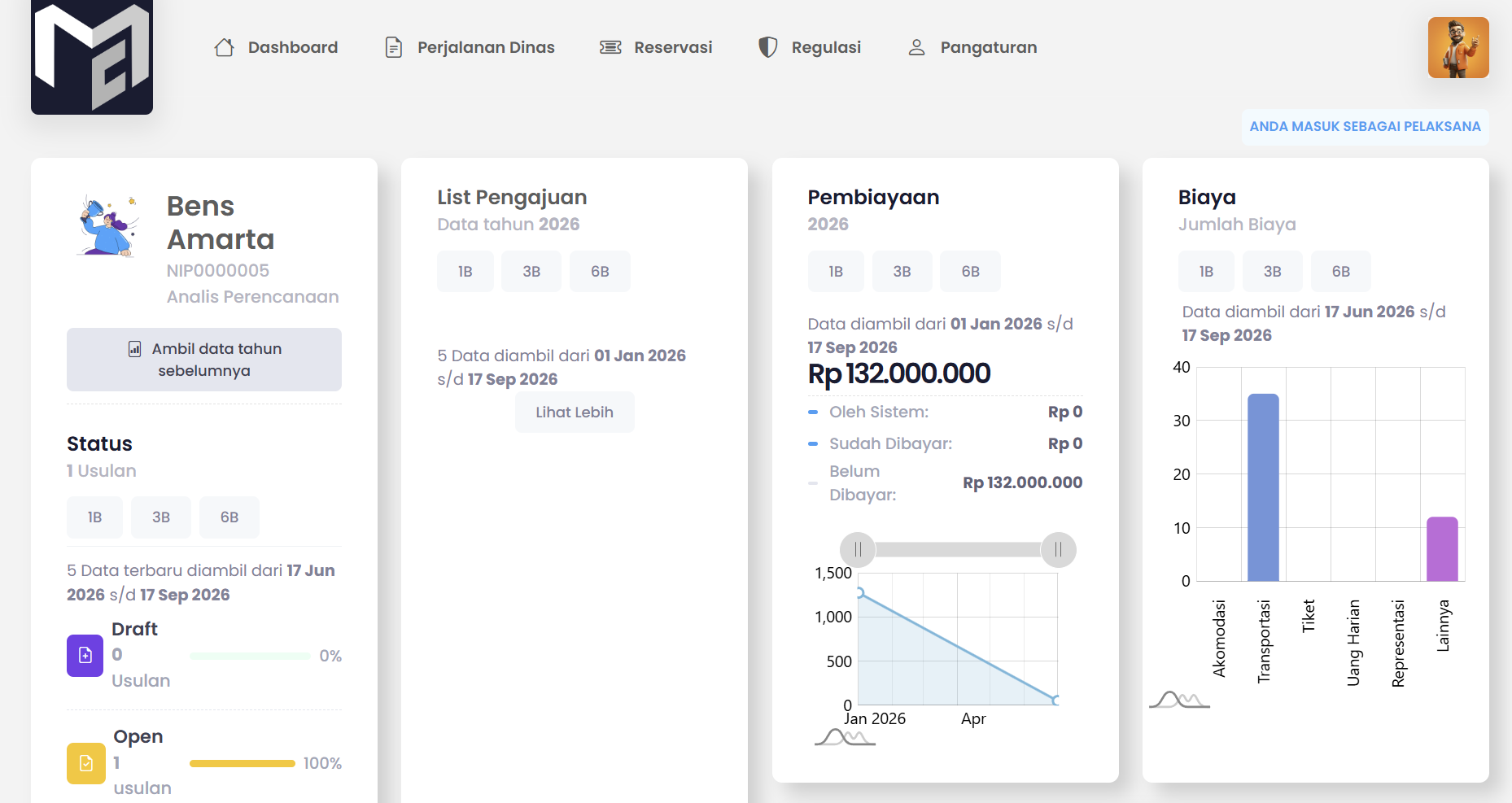This screenshot has height=803, width=1512.
Task: Select 3B filter under Status
Action: (161, 517)
